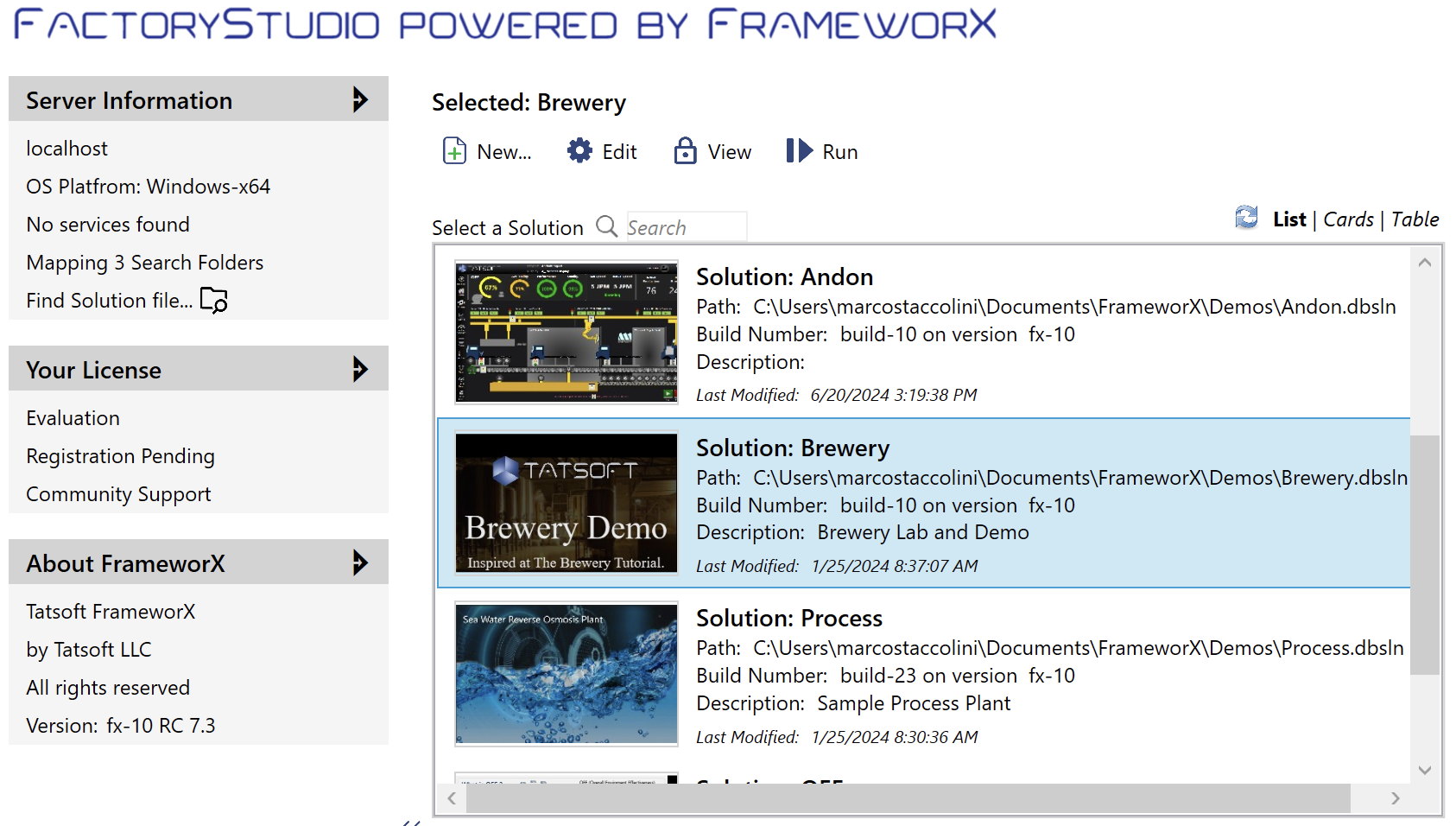Click Description: Brewery Lab and Demo

click(x=863, y=532)
